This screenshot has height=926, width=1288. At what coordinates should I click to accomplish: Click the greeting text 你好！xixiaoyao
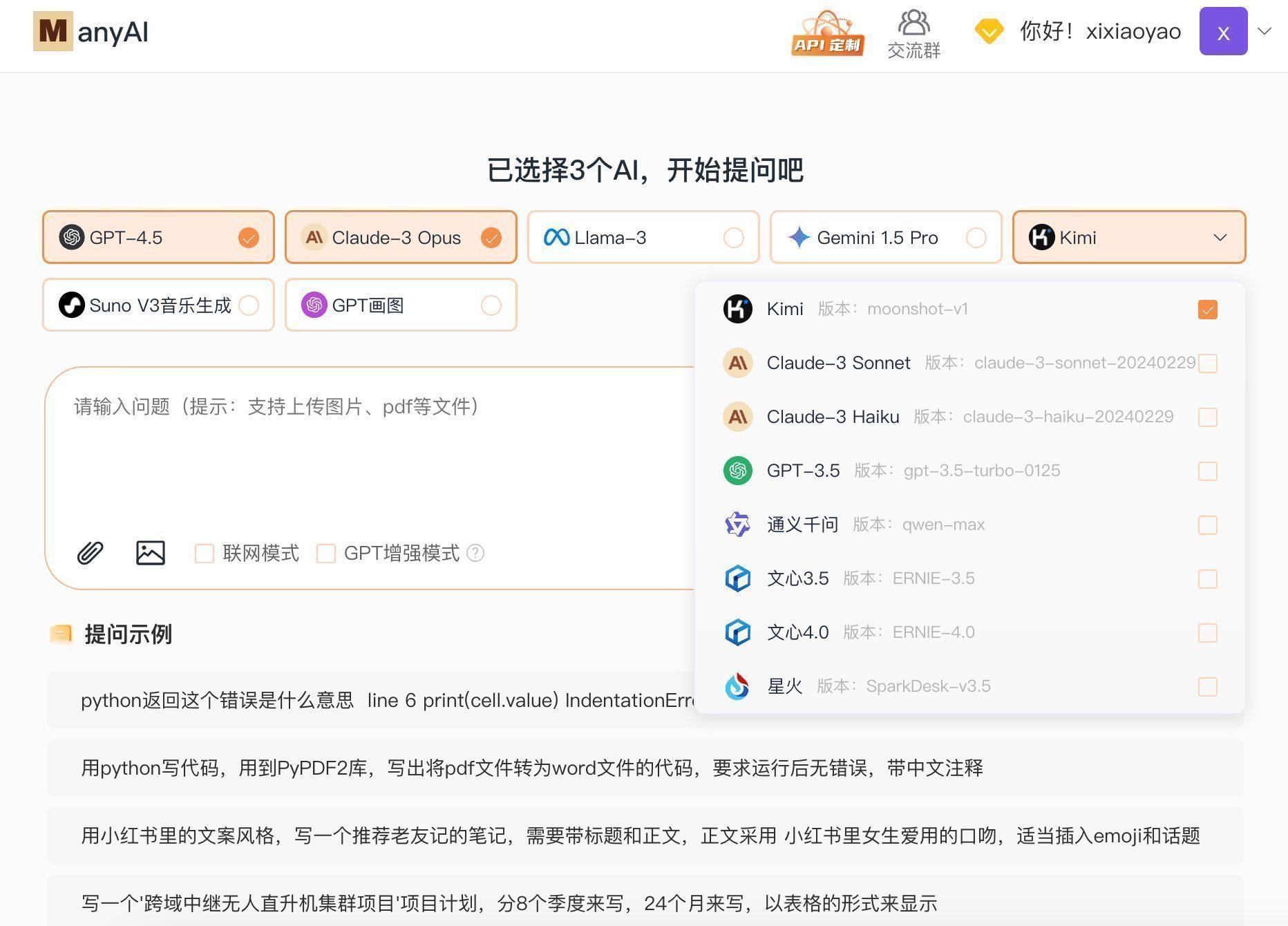[1100, 32]
